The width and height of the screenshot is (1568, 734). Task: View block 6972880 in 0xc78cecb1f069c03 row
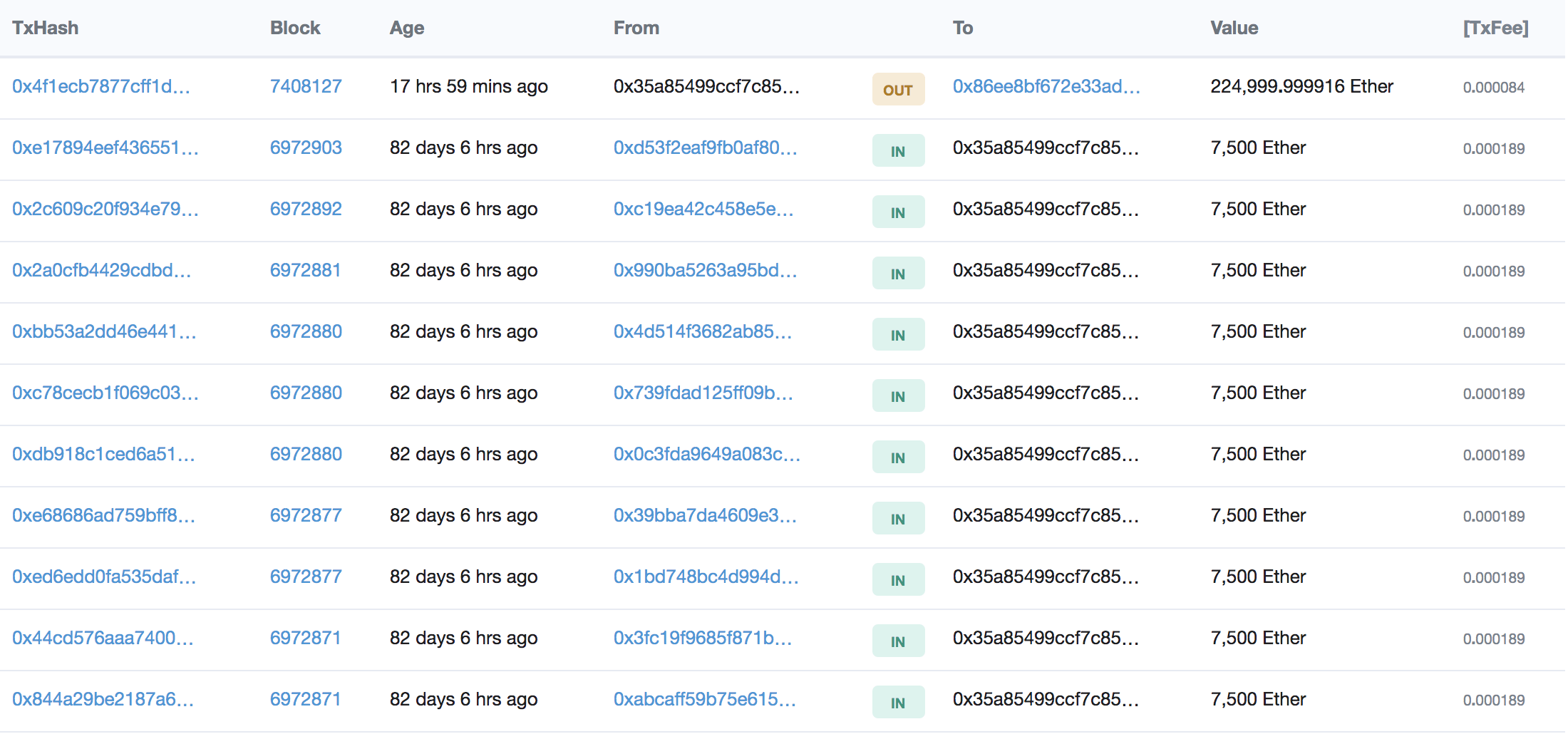tap(306, 393)
